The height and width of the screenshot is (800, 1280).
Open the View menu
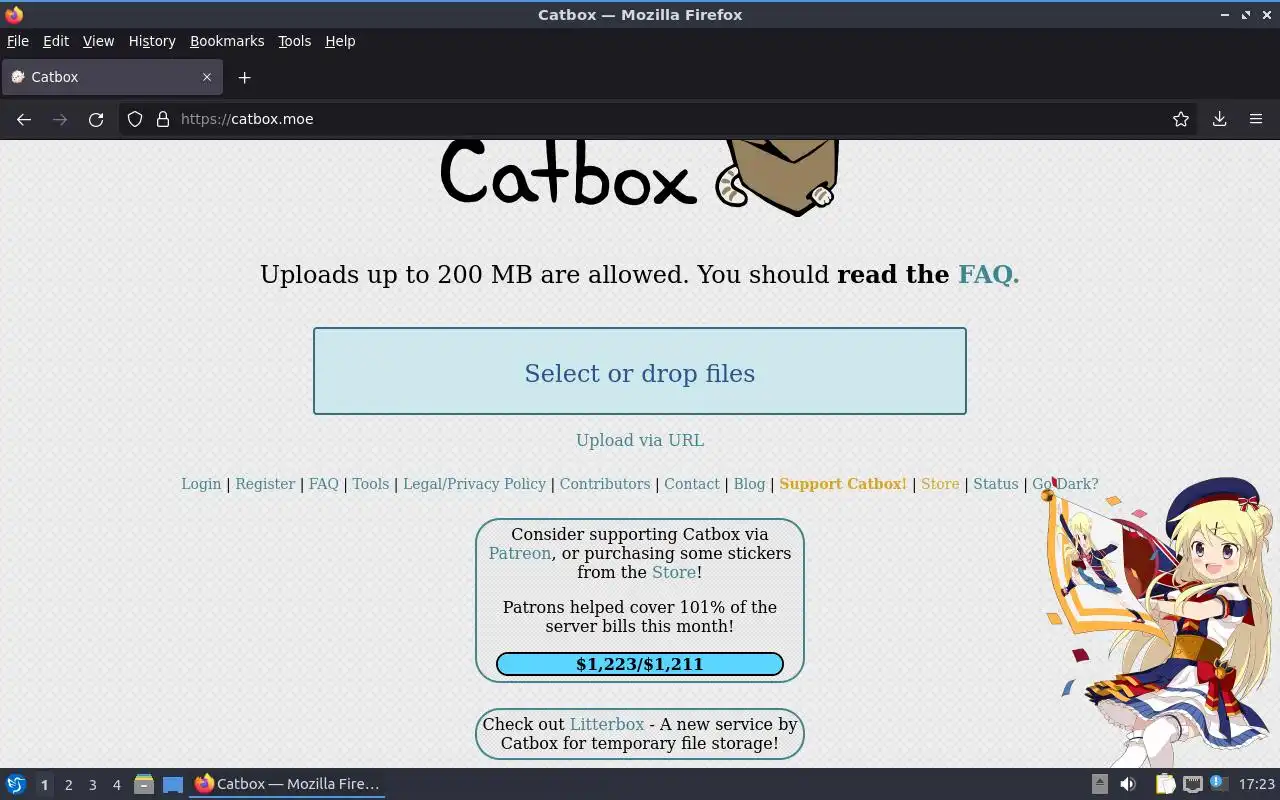[98, 41]
